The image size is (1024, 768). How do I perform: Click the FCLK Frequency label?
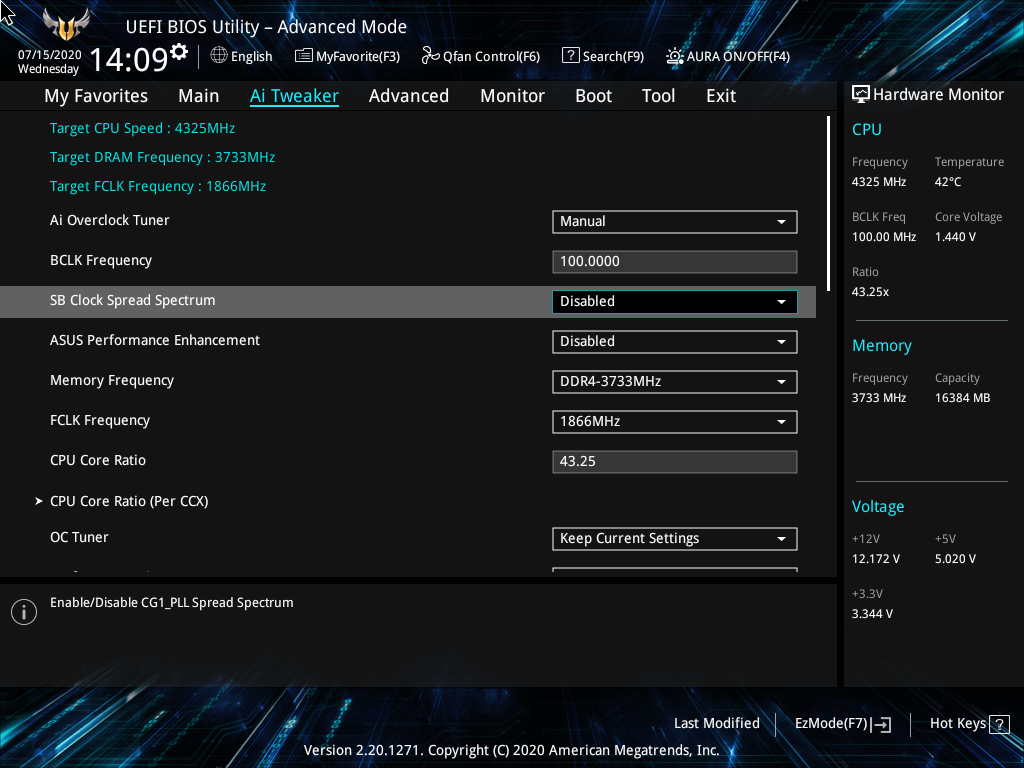(100, 421)
